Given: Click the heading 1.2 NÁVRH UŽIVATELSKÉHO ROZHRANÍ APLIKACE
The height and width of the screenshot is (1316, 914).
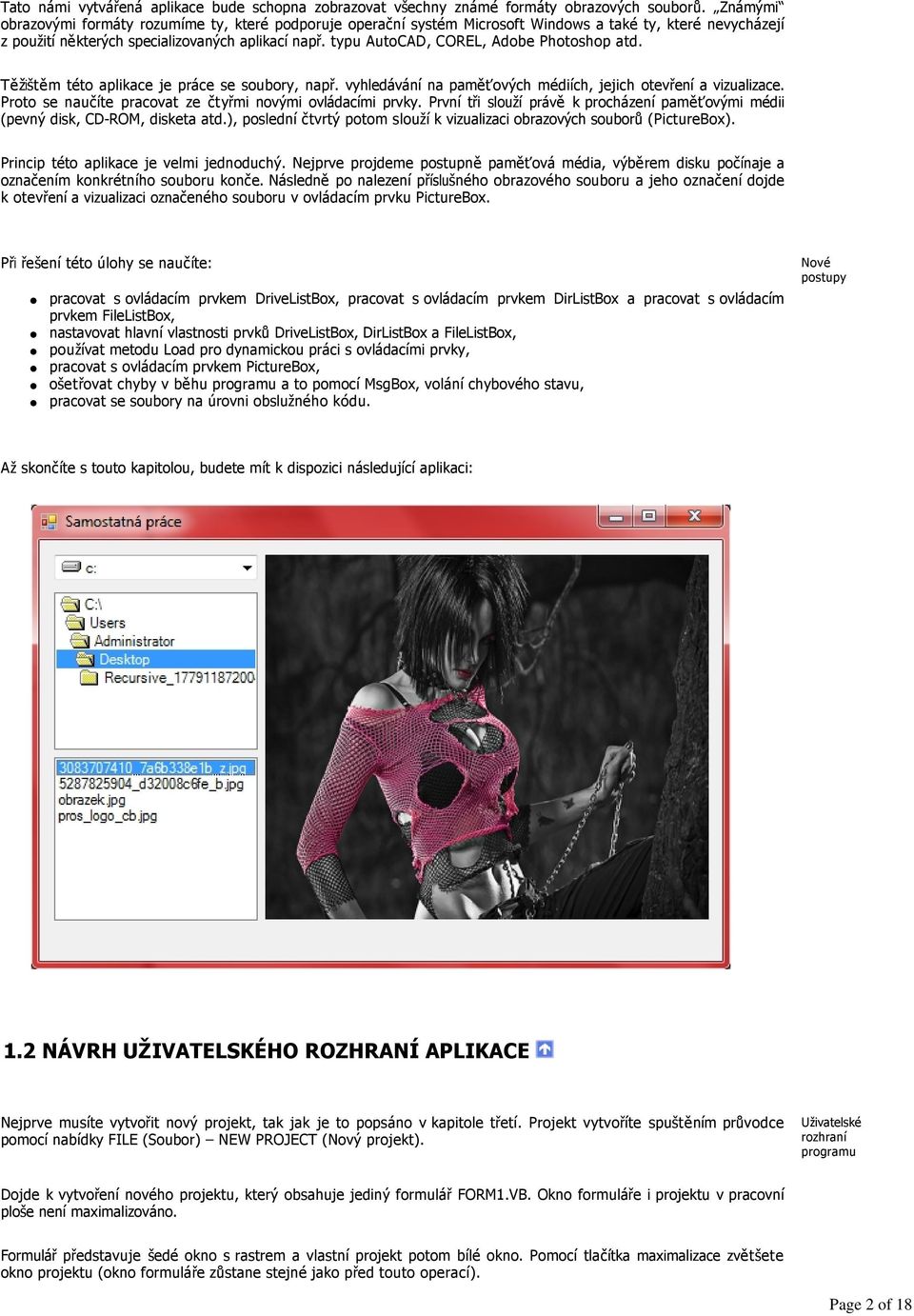Looking at the screenshot, I should 267,1050.
